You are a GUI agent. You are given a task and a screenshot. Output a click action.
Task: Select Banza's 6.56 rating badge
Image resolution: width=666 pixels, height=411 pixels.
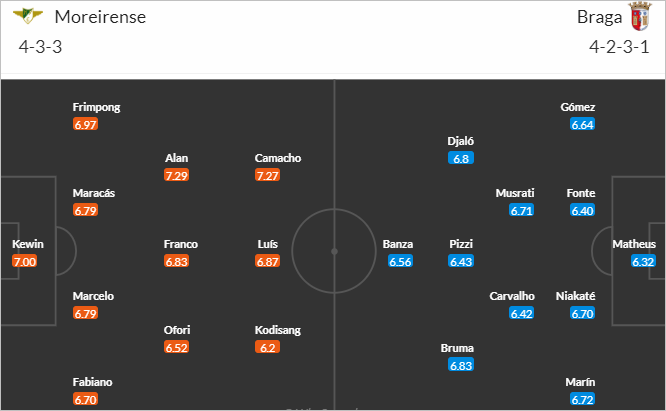tap(400, 262)
